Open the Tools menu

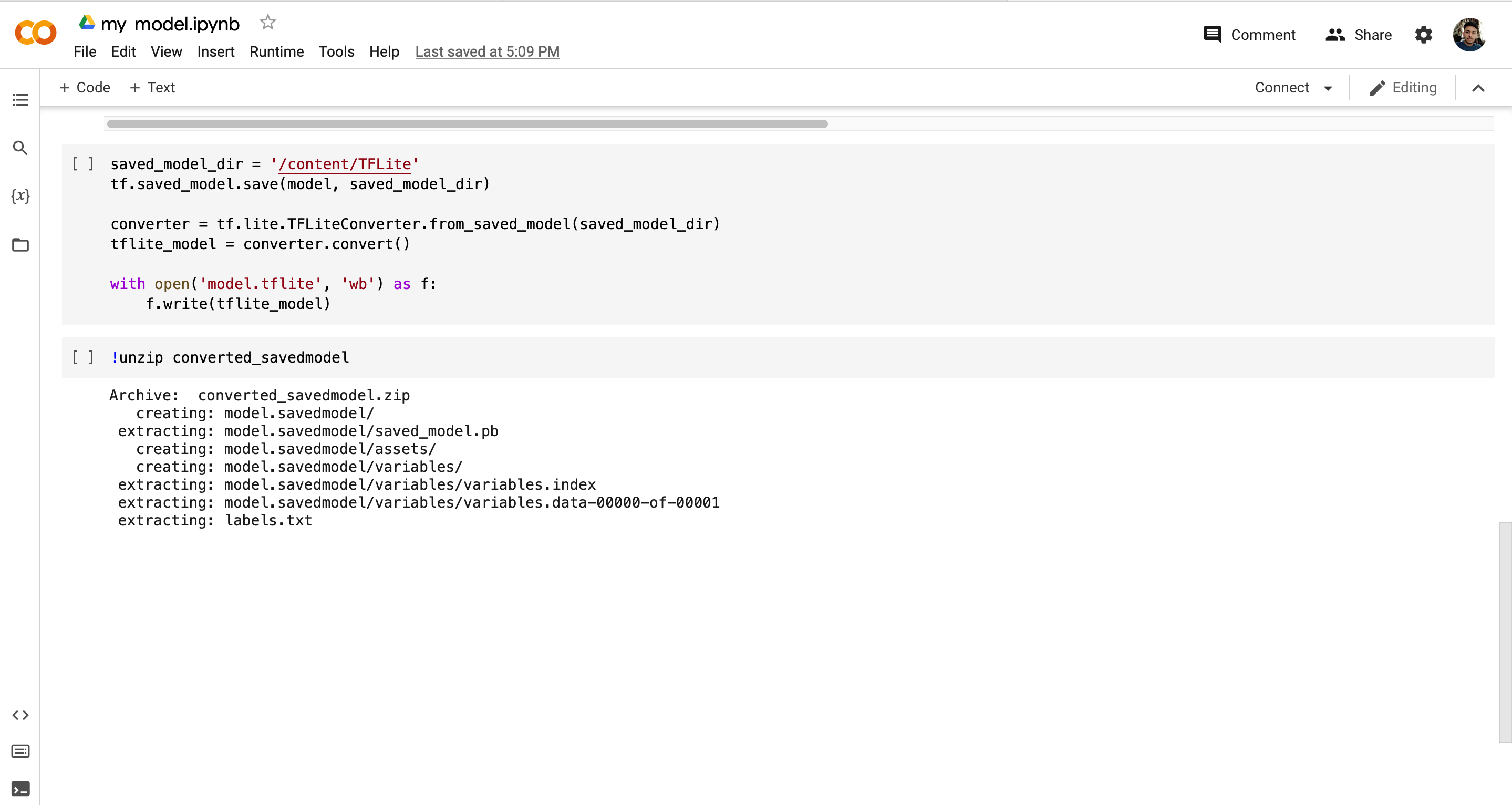336,51
